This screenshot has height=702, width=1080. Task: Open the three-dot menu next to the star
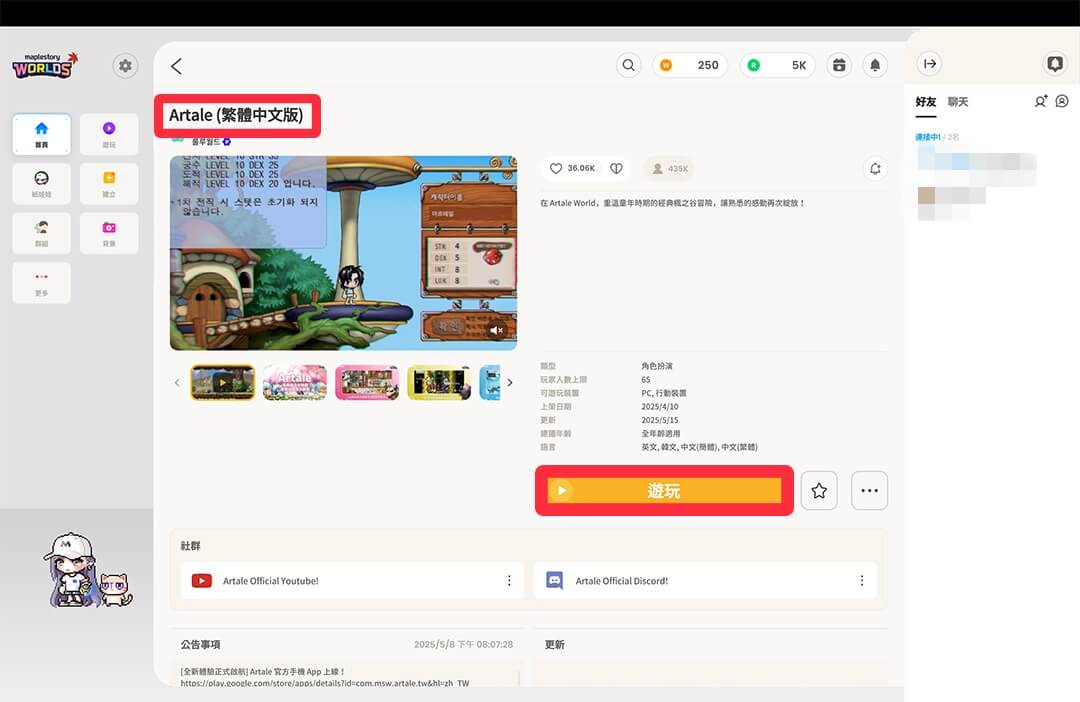pyautogui.click(x=869, y=490)
